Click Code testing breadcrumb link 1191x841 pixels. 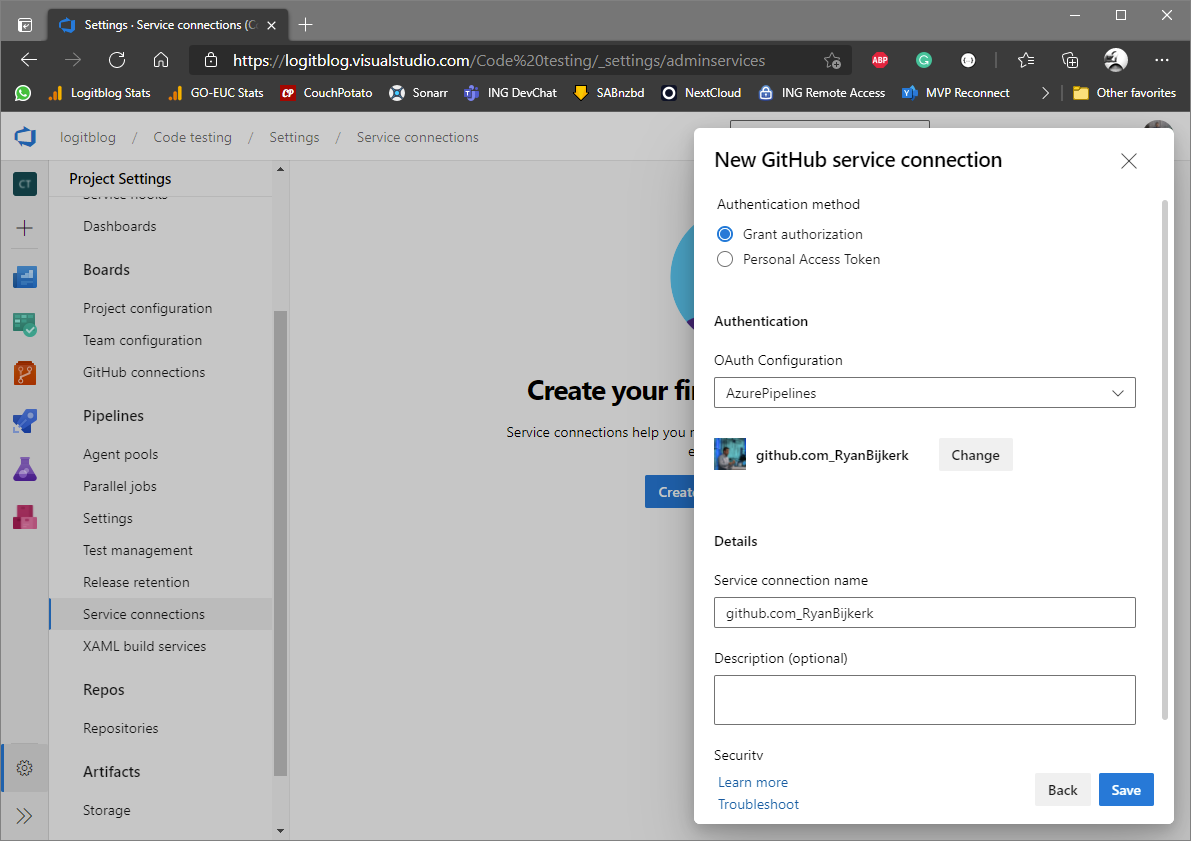pyautogui.click(x=192, y=138)
